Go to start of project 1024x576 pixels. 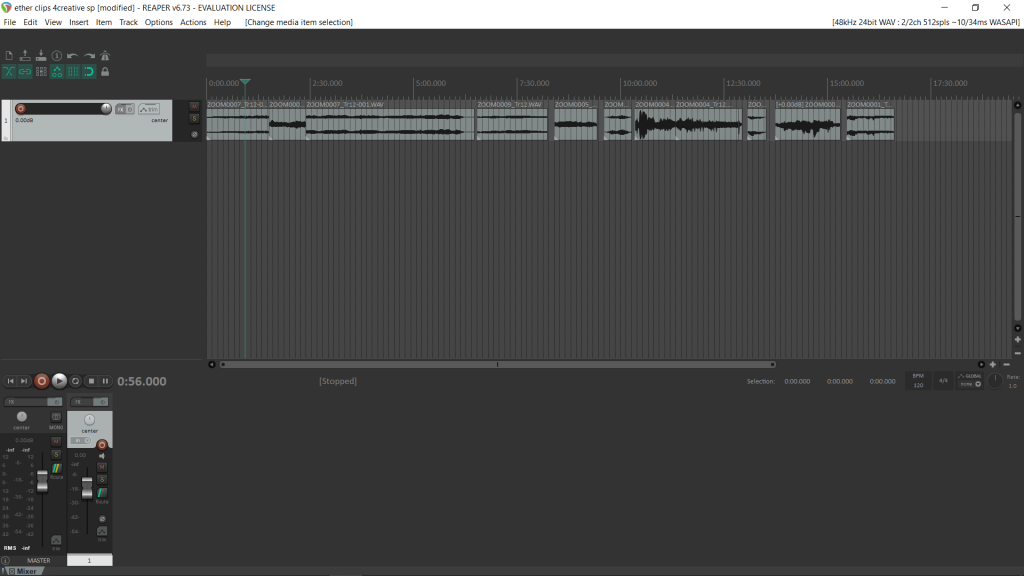10,381
